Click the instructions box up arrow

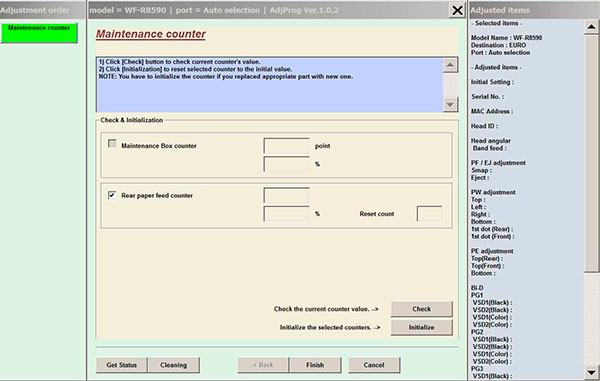tap(450, 65)
